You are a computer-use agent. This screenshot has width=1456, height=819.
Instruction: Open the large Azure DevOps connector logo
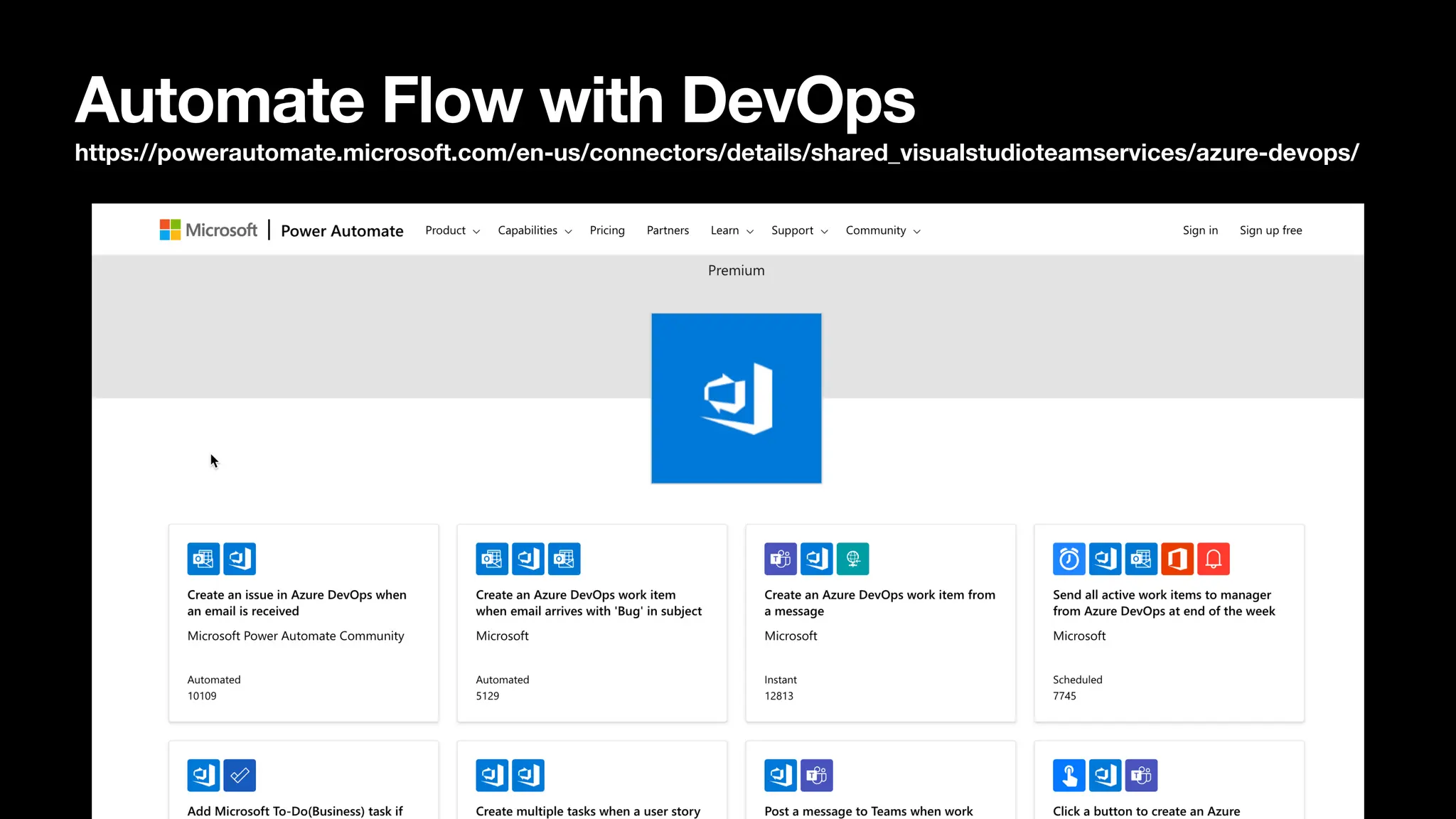737,398
